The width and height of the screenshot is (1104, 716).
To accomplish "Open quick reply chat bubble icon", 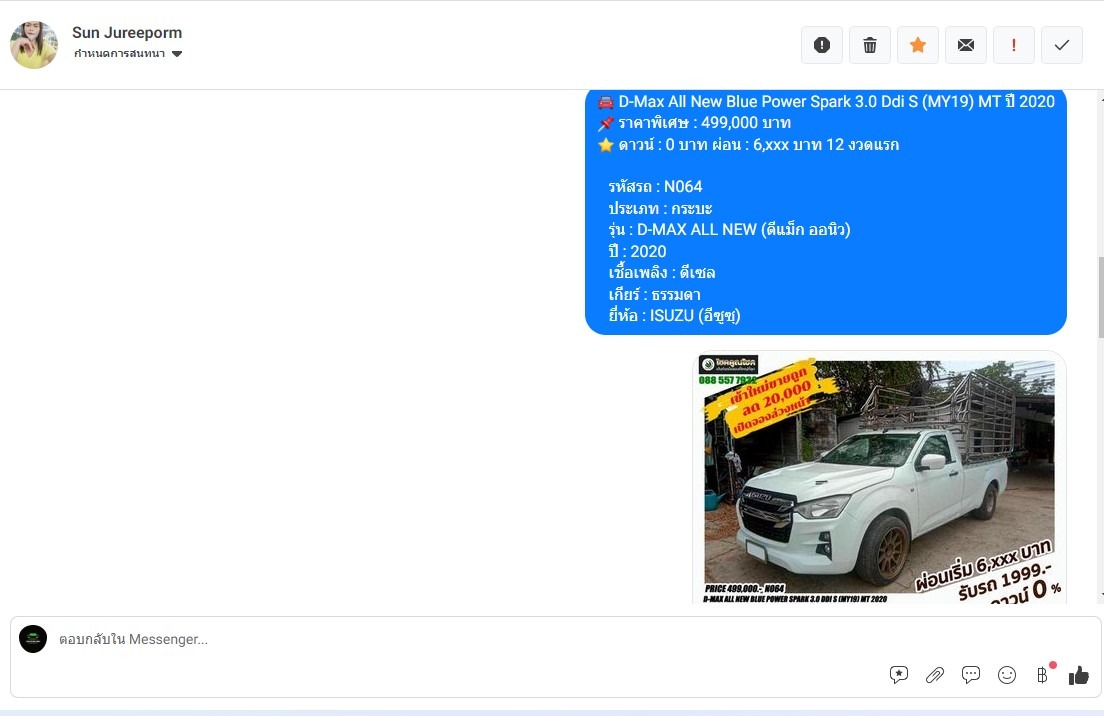I will 970,674.
